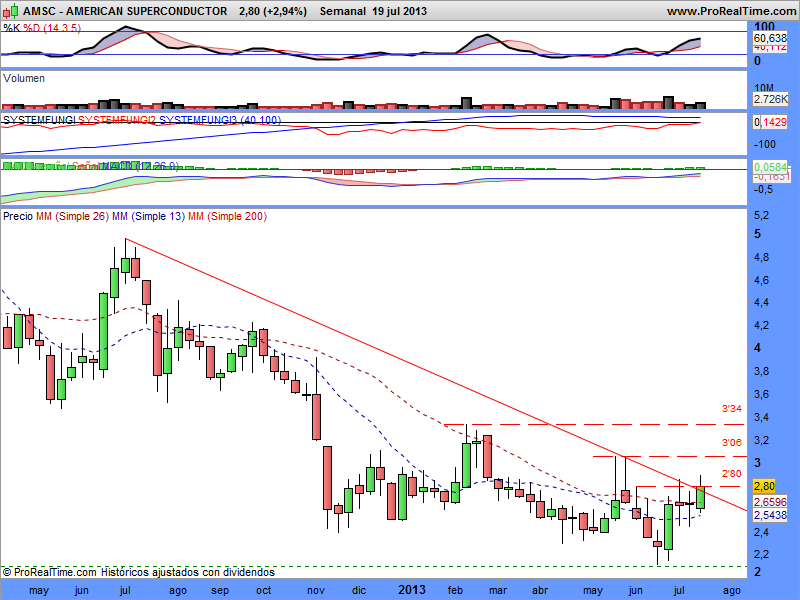Click the MM (Simple 26) legend
This screenshot has width=800, height=600.
pyautogui.click(x=72, y=216)
